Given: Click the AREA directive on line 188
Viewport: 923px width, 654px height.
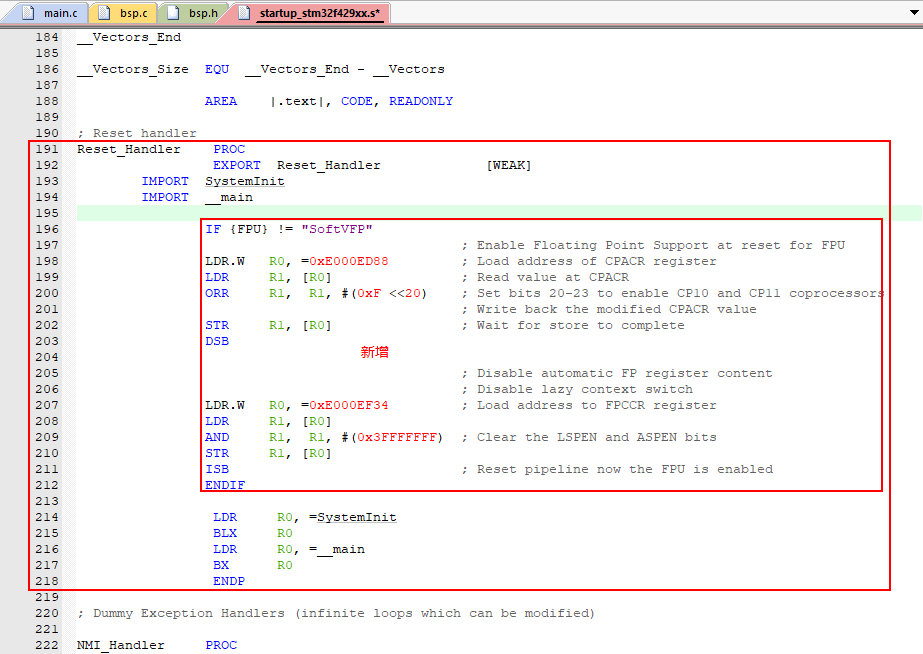Looking at the screenshot, I should pyautogui.click(x=221, y=101).
